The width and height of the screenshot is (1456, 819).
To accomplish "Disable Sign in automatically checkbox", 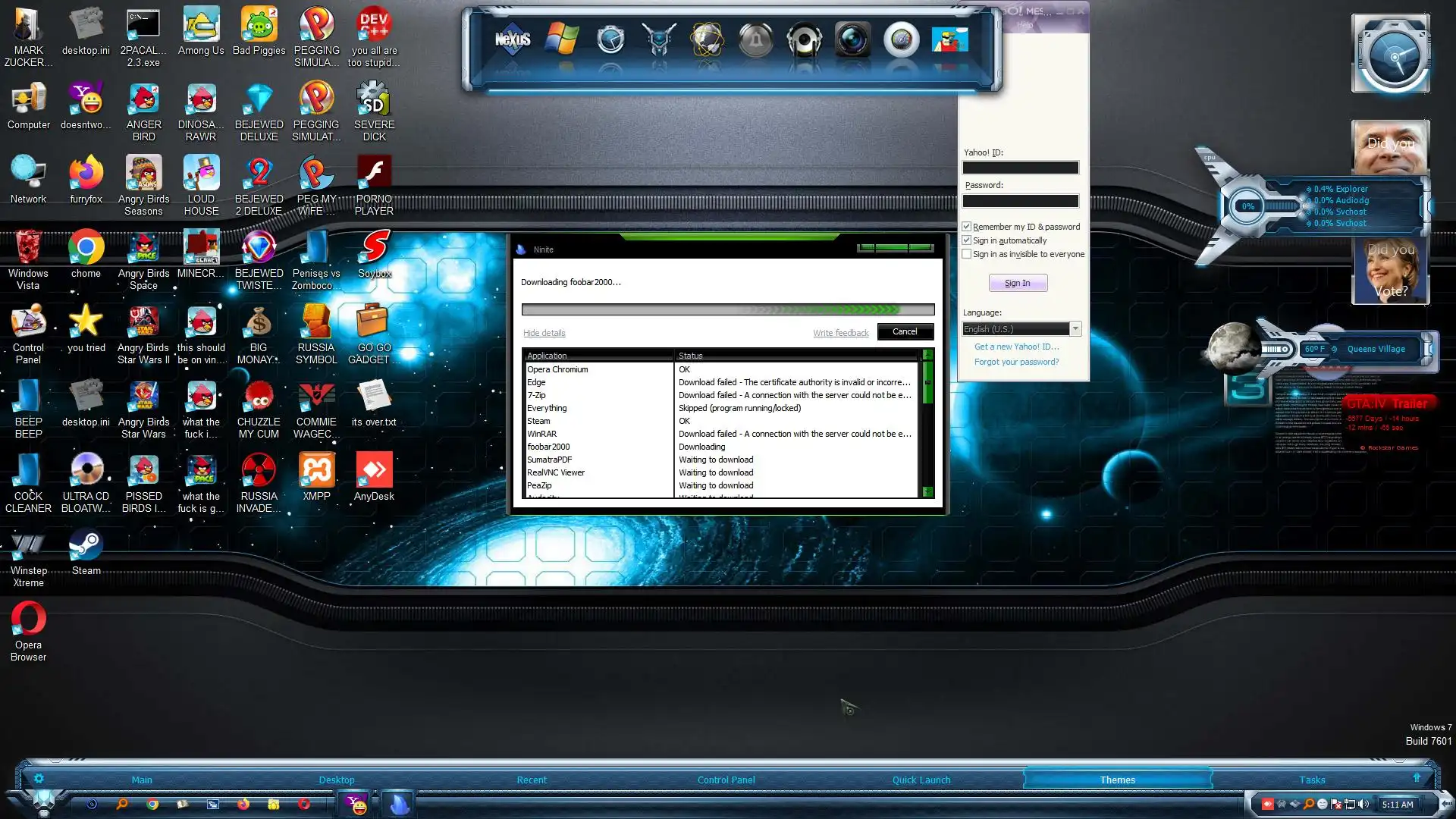I will (x=967, y=240).
